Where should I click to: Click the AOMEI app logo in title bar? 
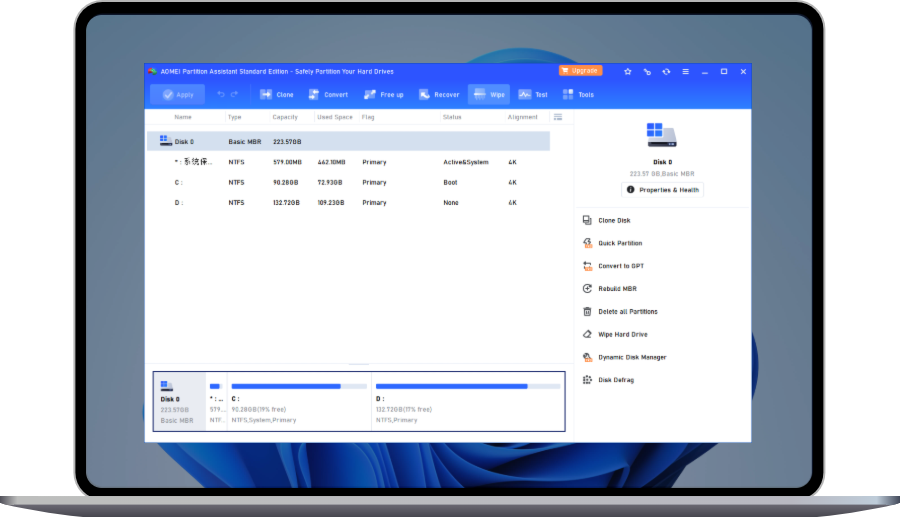[153, 71]
